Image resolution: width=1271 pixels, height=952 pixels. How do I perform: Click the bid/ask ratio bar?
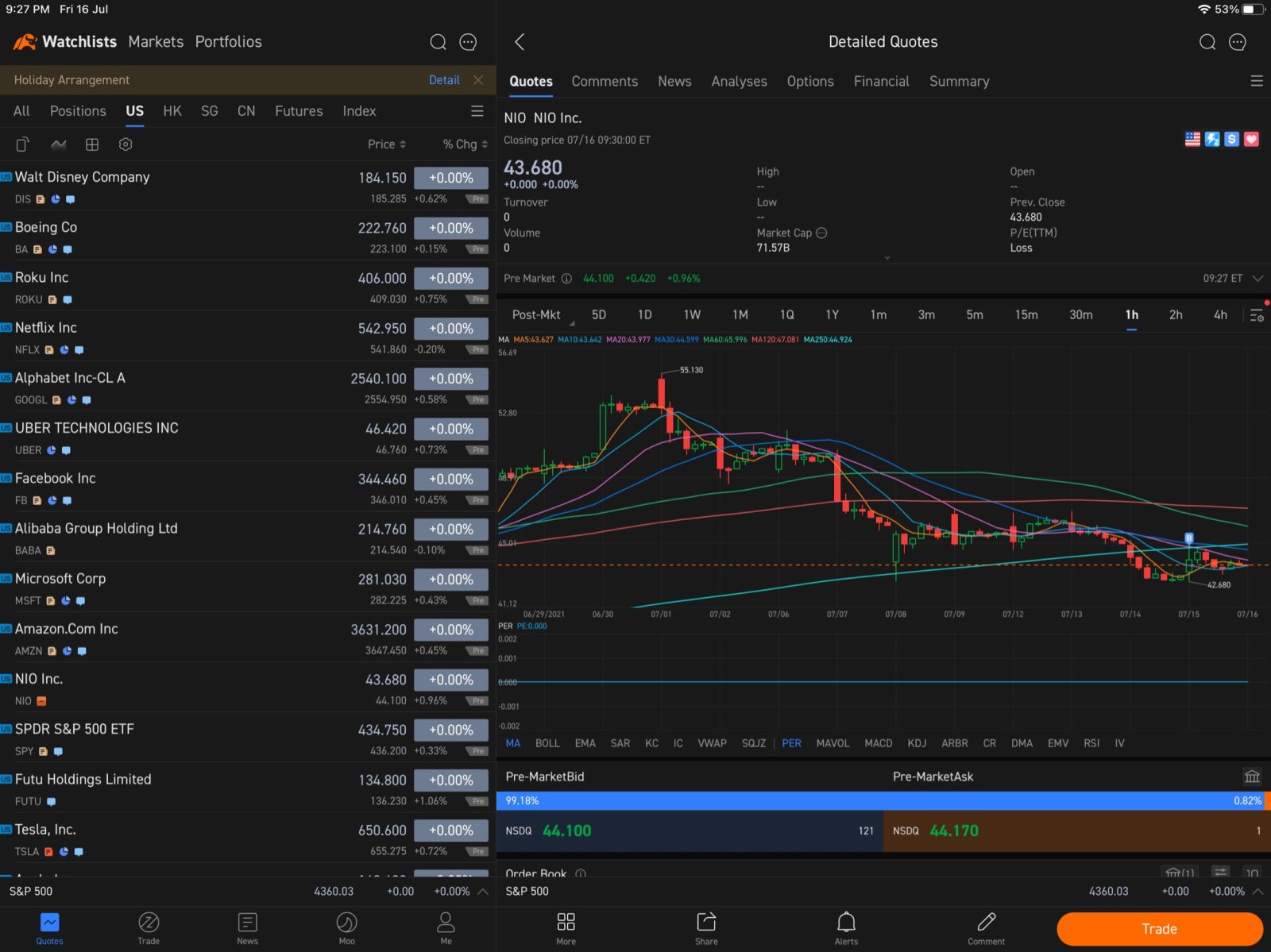883,800
